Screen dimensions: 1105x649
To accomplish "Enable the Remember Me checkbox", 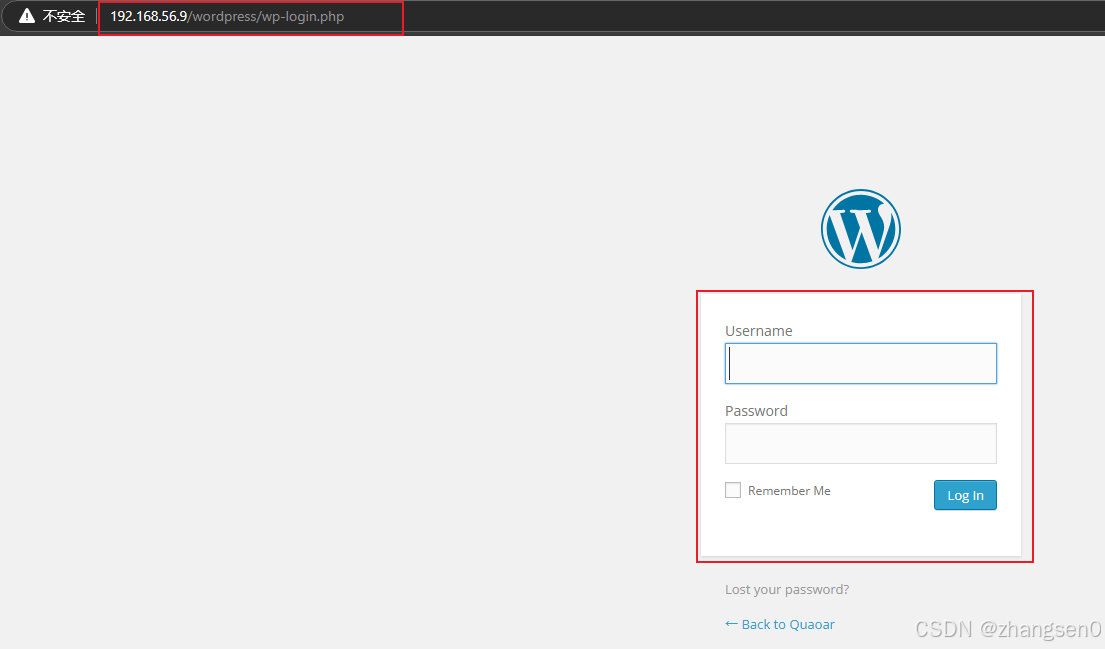I will coord(733,490).
